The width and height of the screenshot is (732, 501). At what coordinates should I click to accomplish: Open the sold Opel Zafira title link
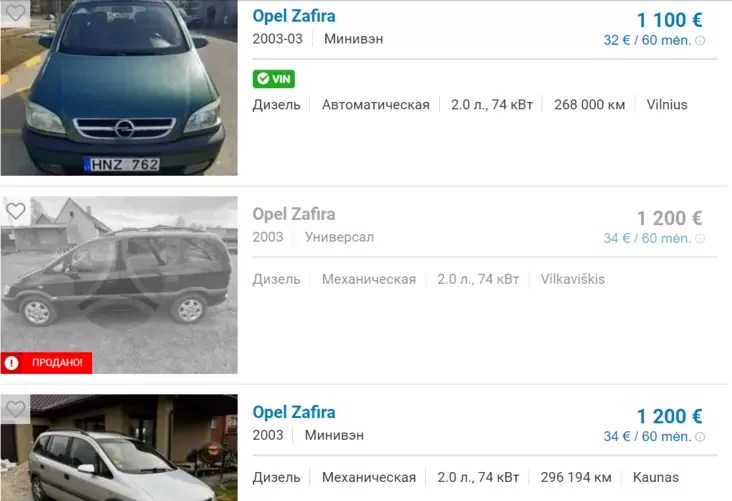[x=294, y=214]
